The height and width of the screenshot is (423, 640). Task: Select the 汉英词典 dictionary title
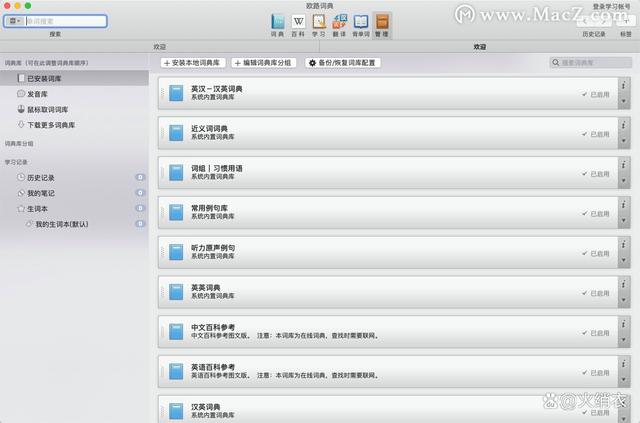(206, 407)
